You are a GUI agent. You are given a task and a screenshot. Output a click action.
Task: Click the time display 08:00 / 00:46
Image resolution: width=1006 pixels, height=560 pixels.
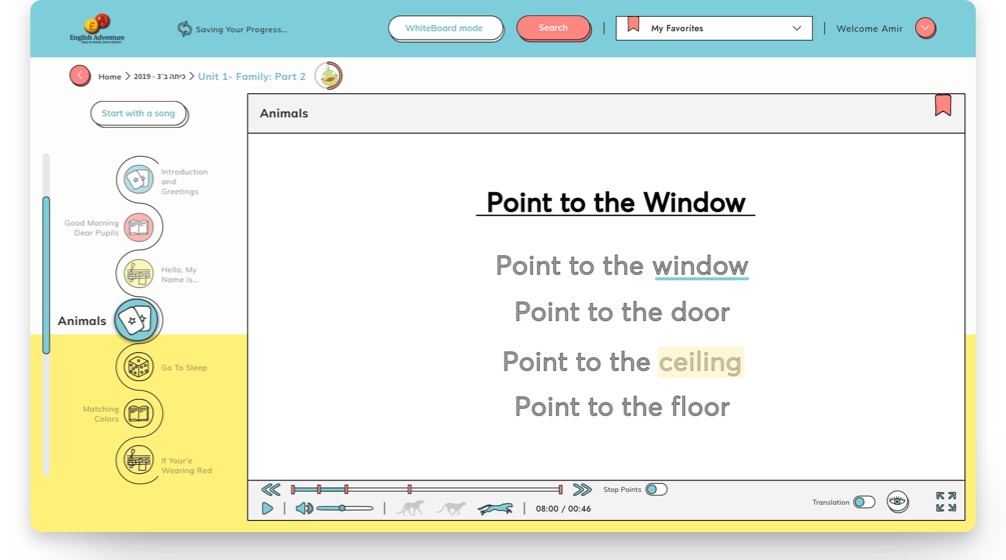click(563, 509)
